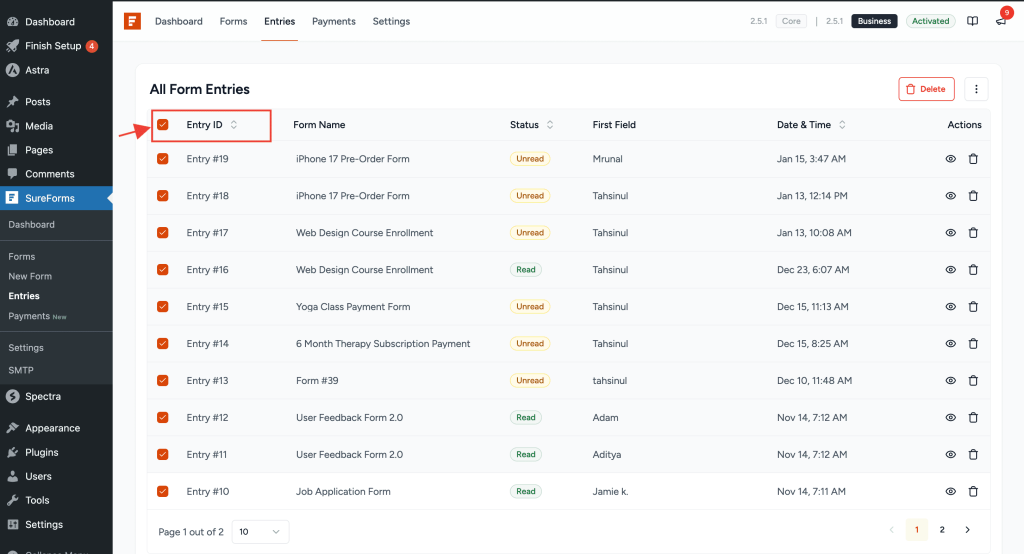Image resolution: width=1024 pixels, height=554 pixels.
Task: Click the Read status badge of Entry #16
Action: click(x=526, y=270)
